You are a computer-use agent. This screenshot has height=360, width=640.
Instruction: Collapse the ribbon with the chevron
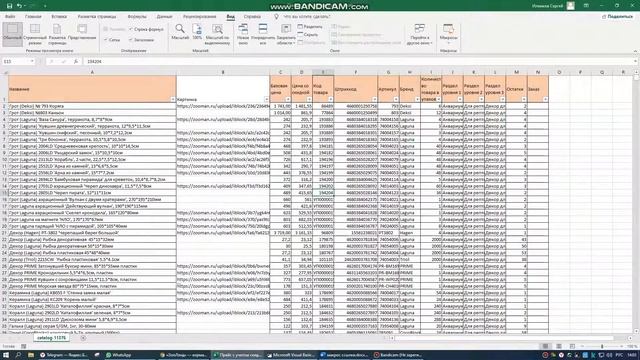click(635, 51)
